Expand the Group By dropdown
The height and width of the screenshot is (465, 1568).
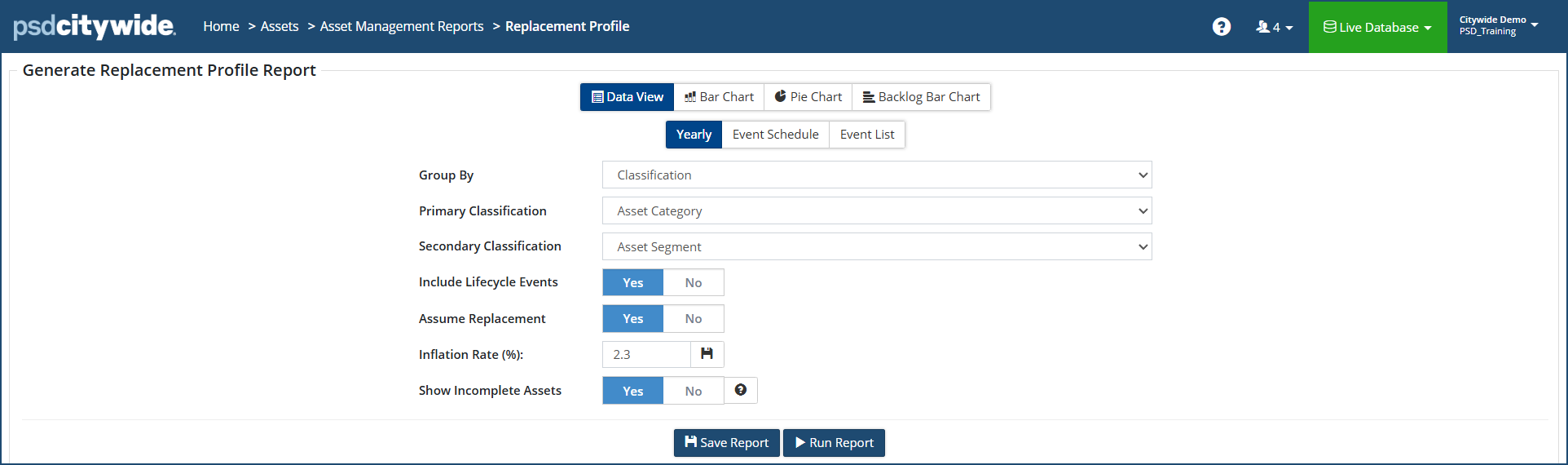[876, 175]
